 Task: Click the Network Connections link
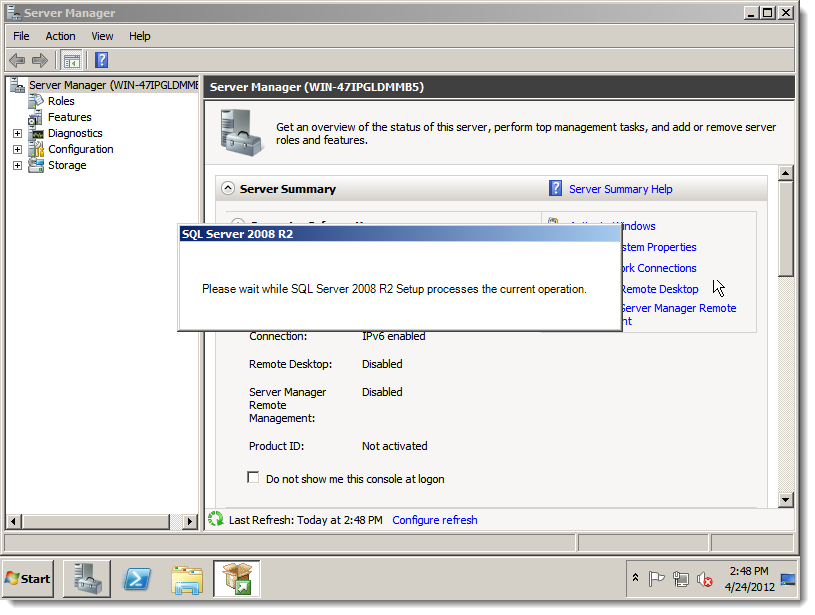659,268
